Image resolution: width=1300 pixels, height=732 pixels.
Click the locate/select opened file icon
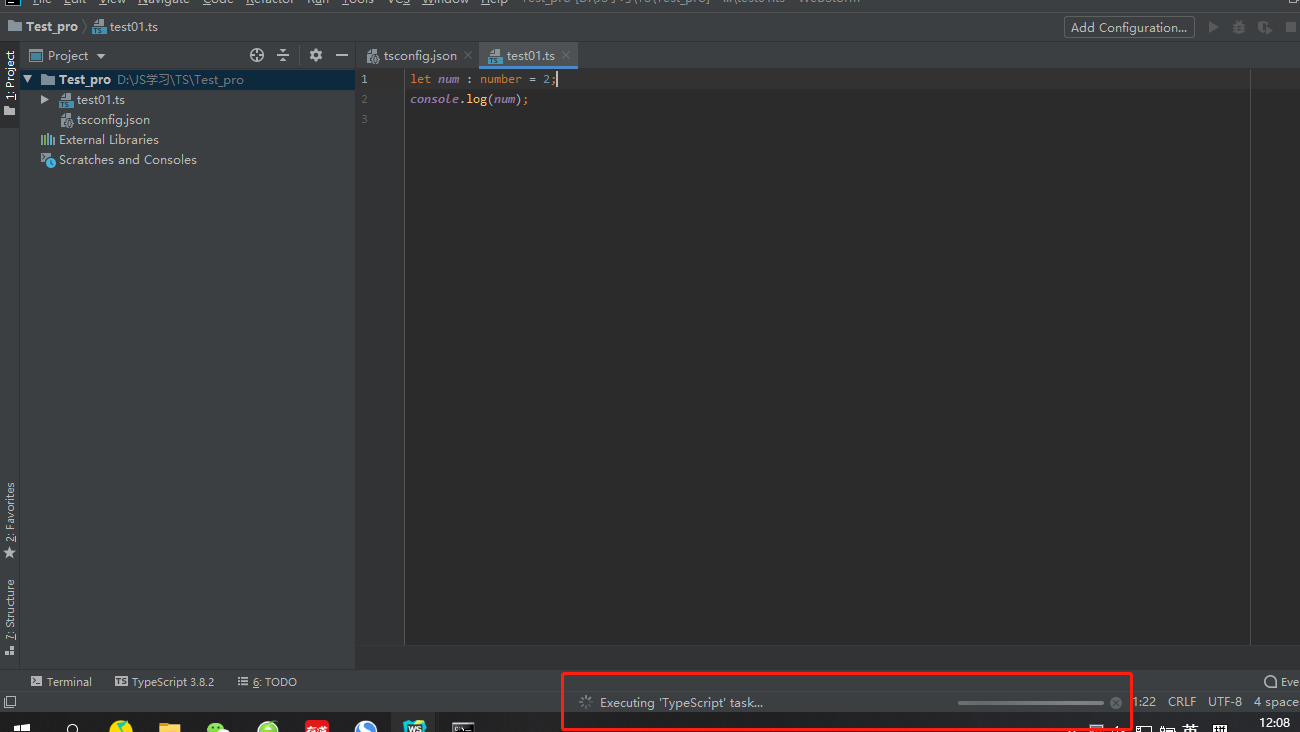click(x=257, y=55)
